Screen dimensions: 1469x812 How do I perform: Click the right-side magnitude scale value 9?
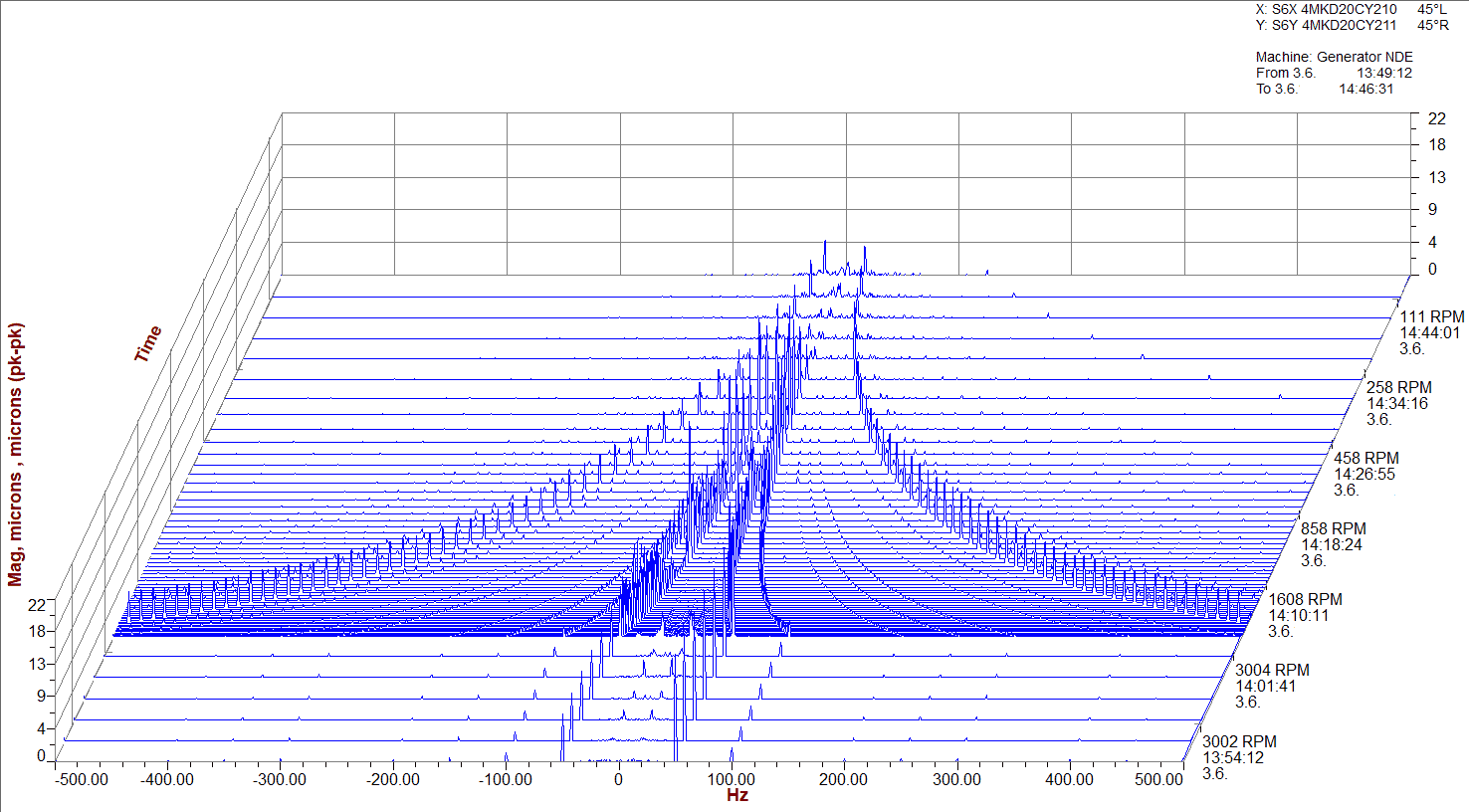point(1433,209)
